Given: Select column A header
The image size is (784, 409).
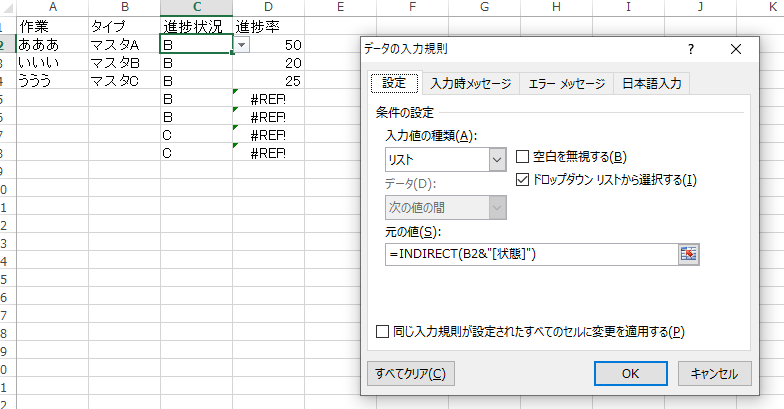Looking at the screenshot, I should [x=52, y=7].
